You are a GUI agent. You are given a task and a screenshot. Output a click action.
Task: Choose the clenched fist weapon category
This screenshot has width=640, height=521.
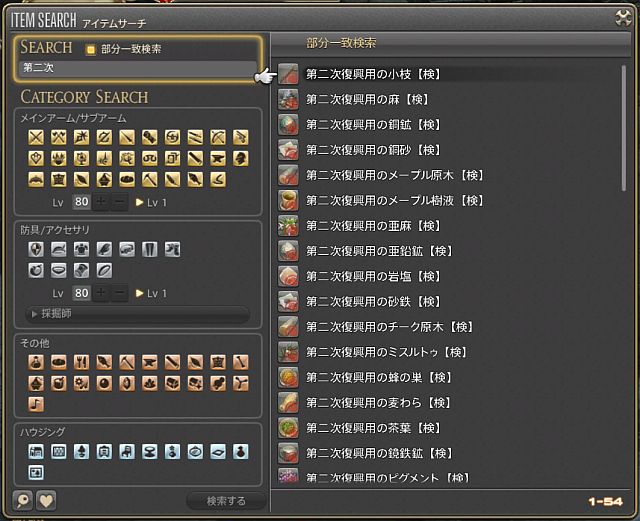tap(149, 138)
